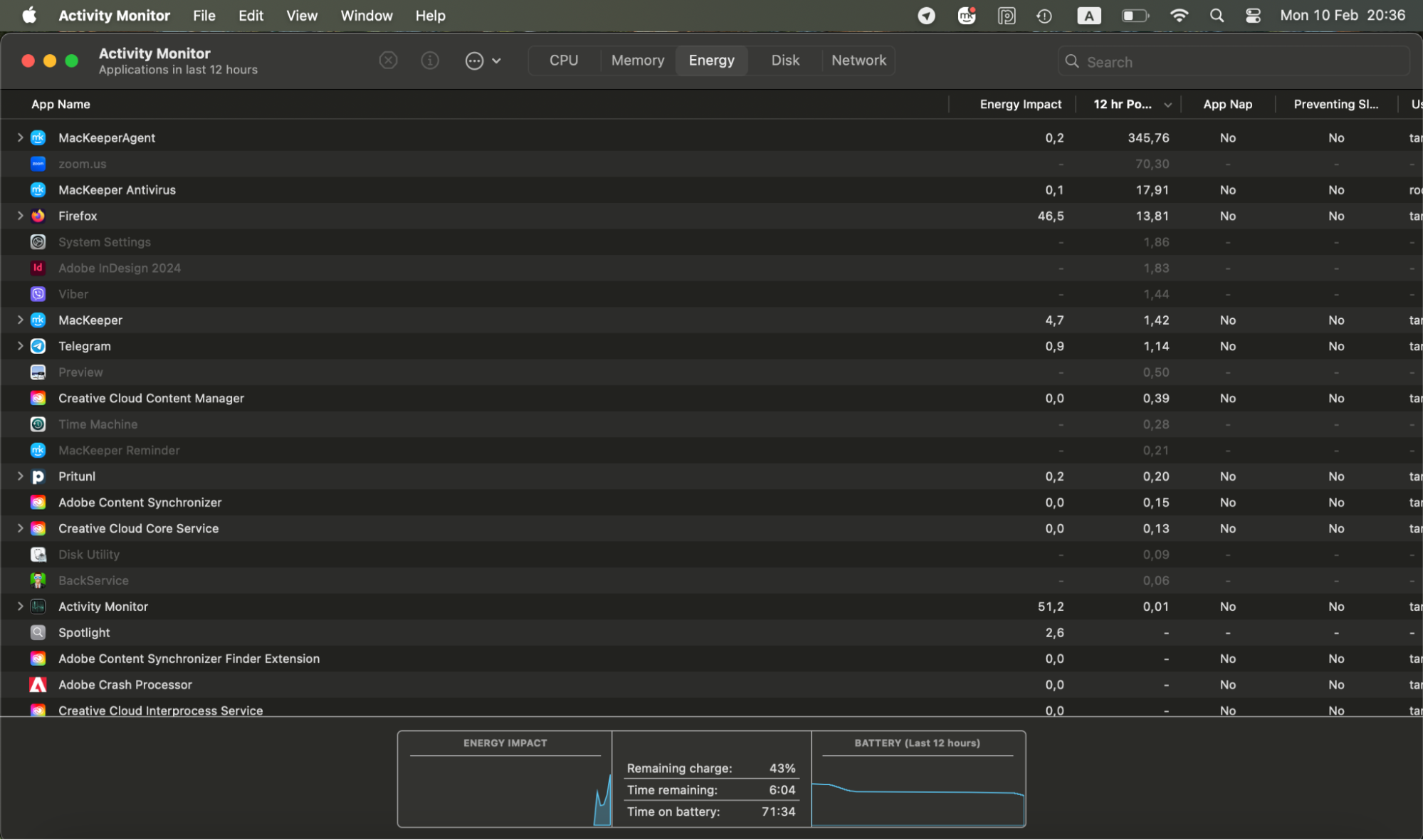Image resolution: width=1423 pixels, height=840 pixels.
Task: Click the battery icon in the menu bar
Action: click(1135, 15)
